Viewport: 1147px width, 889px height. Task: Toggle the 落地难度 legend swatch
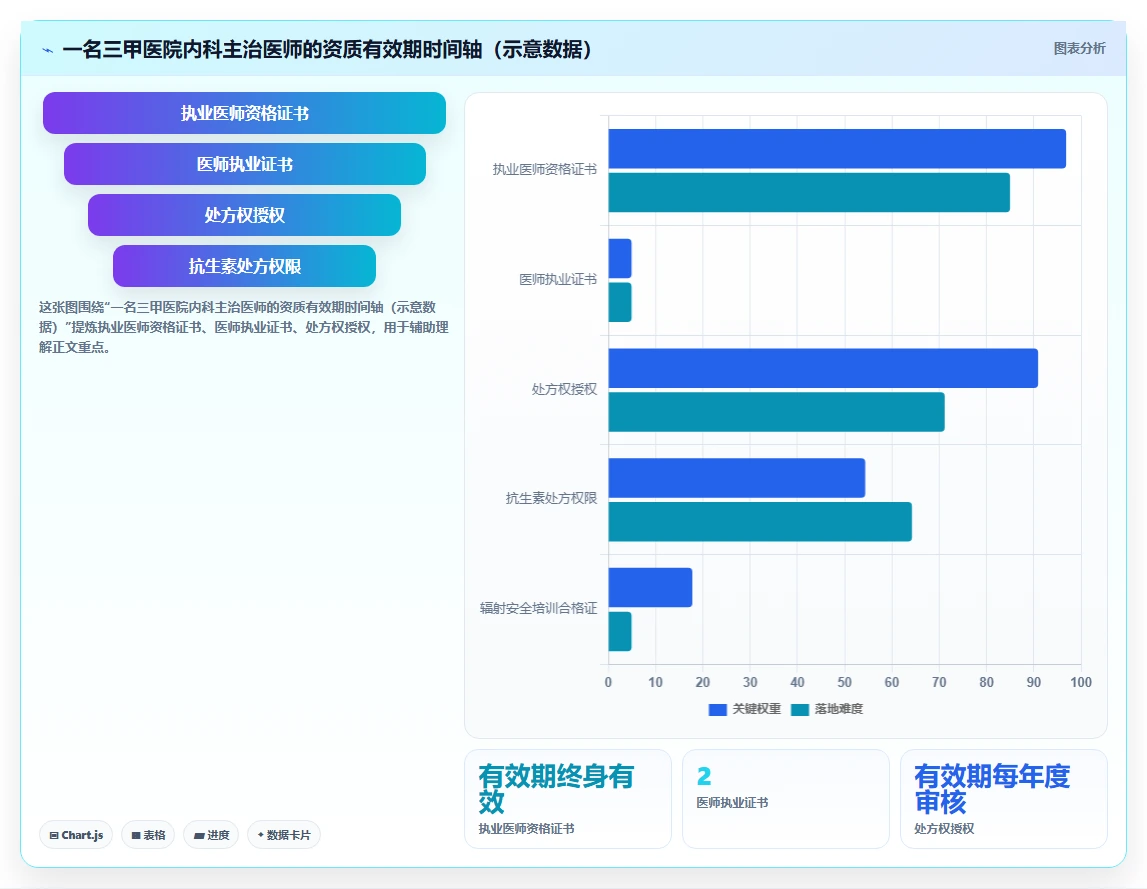click(800, 709)
